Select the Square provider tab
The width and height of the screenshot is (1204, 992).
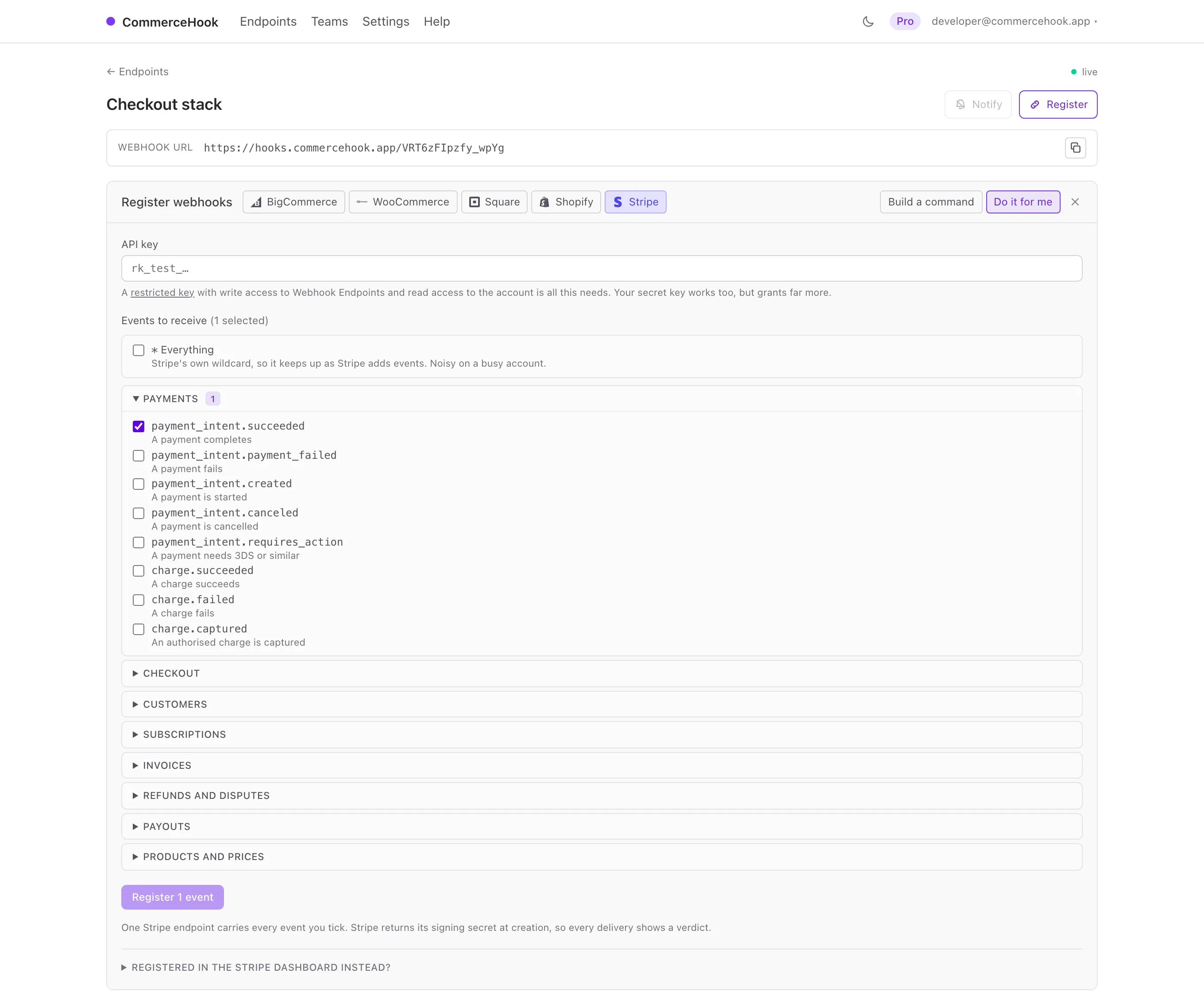click(494, 201)
